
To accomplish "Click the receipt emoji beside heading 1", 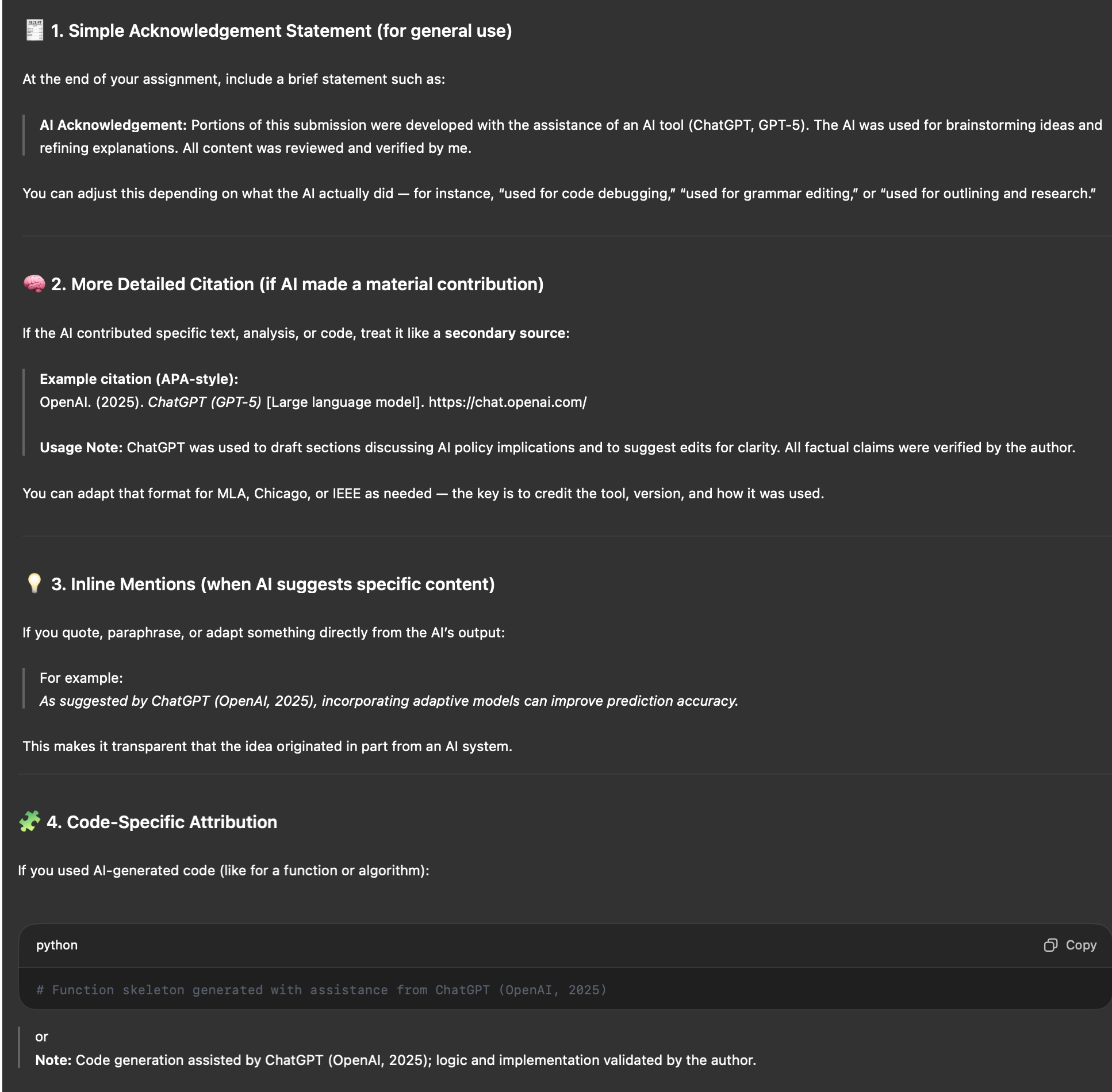I will [x=34, y=30].
